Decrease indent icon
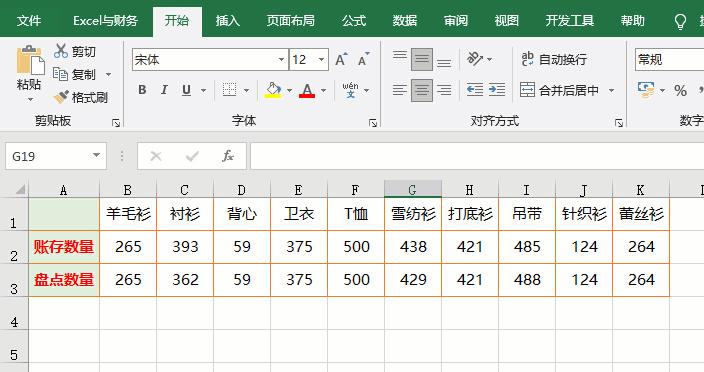704x372 pixels. [475, 90]
